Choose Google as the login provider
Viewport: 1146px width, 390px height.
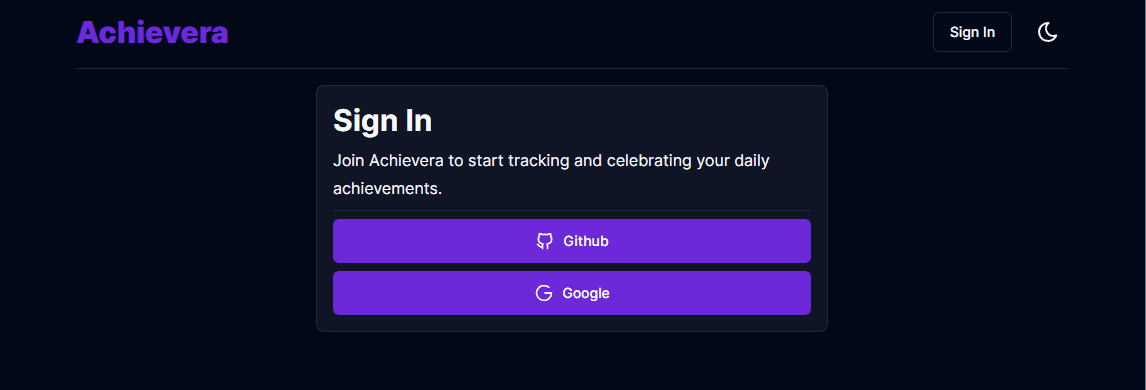click(572, 293)
